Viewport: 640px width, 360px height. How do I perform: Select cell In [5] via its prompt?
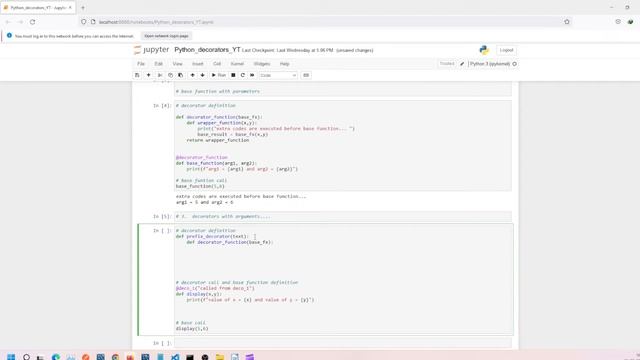(x=162, y=217)
